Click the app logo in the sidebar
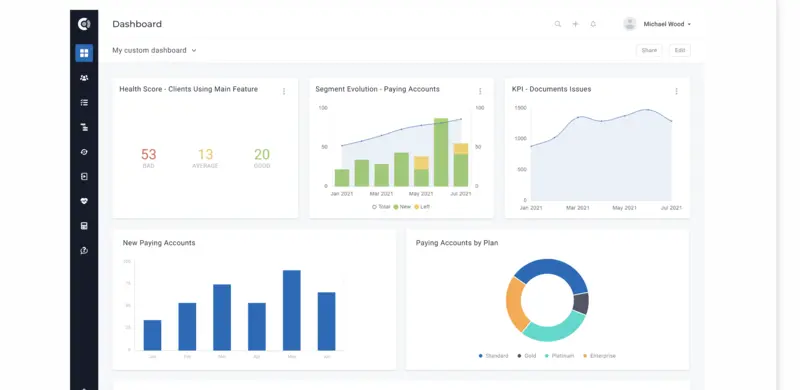This screenshot has width=800, height=390. (84, 23)
